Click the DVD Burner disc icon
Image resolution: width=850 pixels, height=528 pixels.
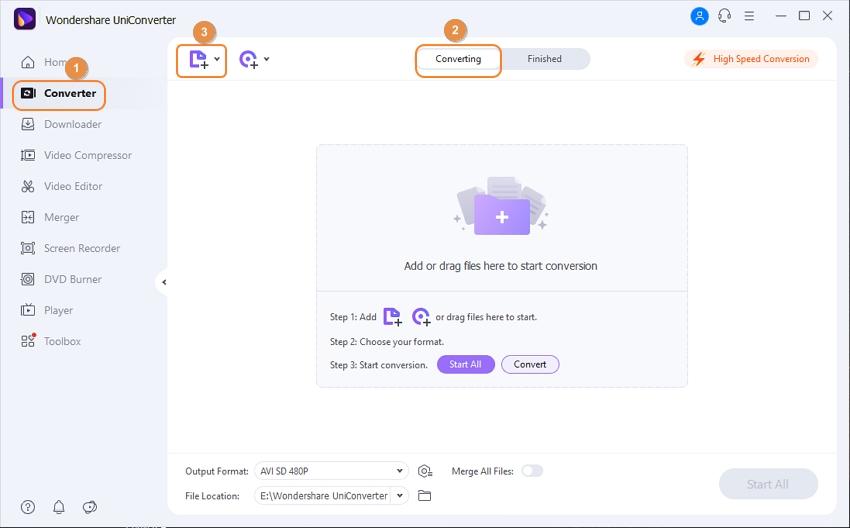pyautogui.click(x=28, y=279)
